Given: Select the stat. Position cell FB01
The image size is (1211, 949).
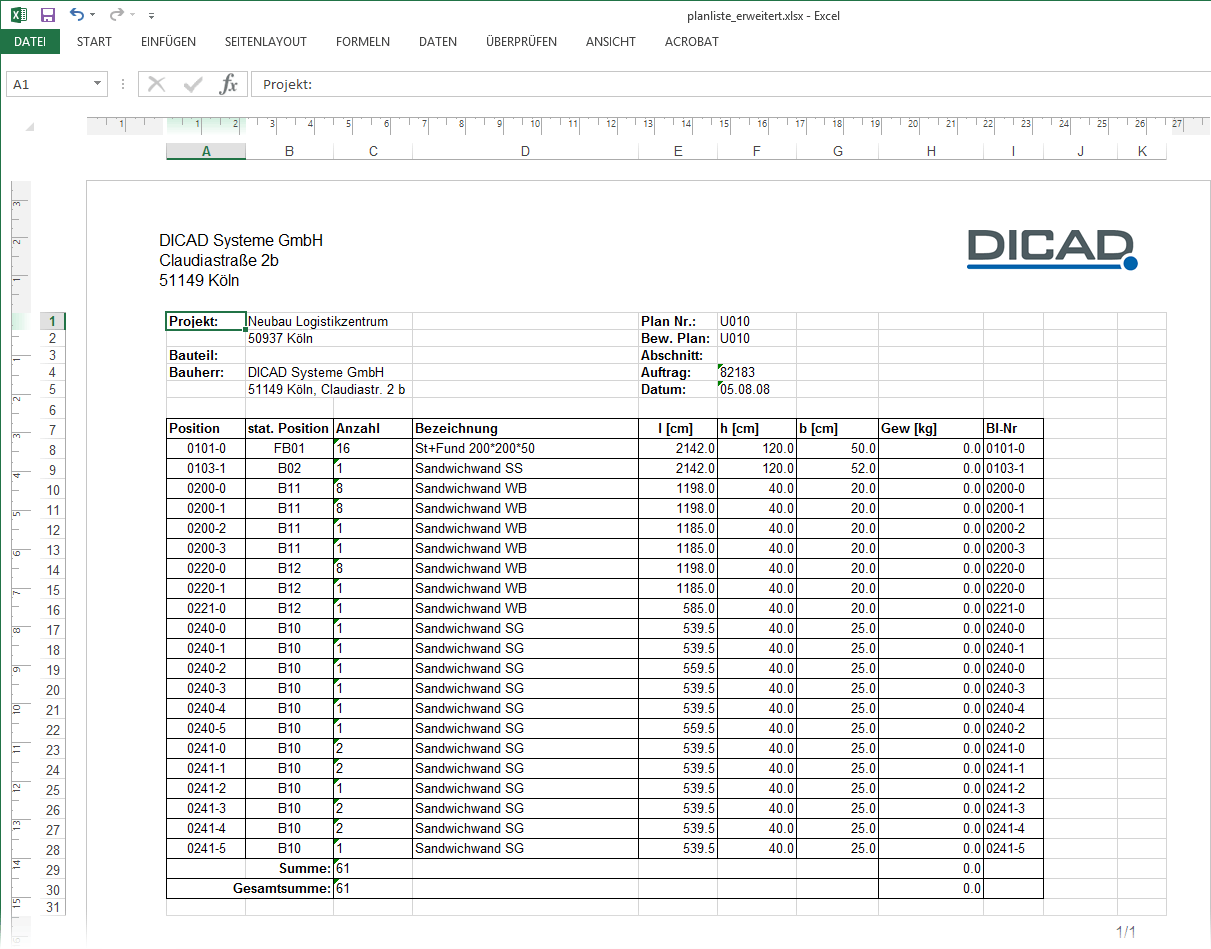Looking at the screenshot, I should (x=289, y=448).
